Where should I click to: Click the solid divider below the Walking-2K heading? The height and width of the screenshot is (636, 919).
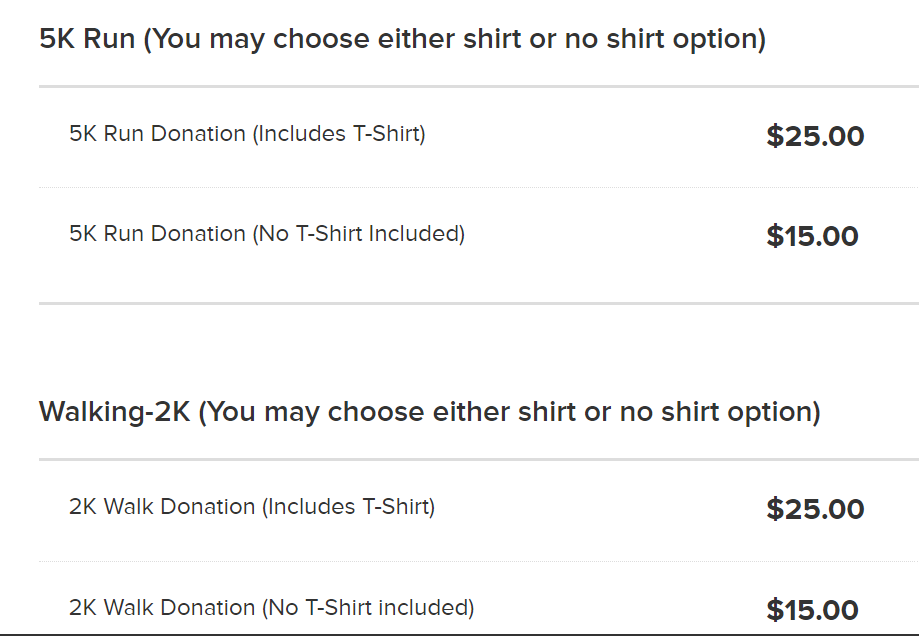(x=479, y=460)
